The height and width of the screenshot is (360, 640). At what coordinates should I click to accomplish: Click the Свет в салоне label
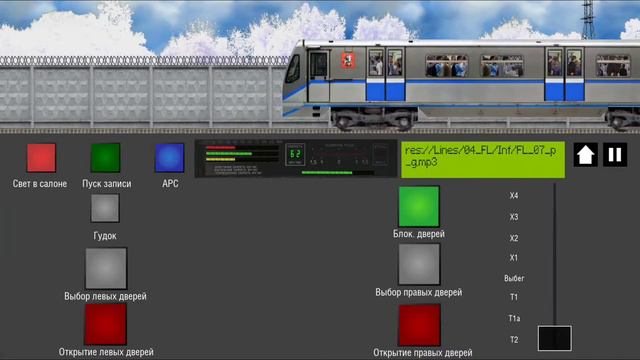tap(40, 184)
